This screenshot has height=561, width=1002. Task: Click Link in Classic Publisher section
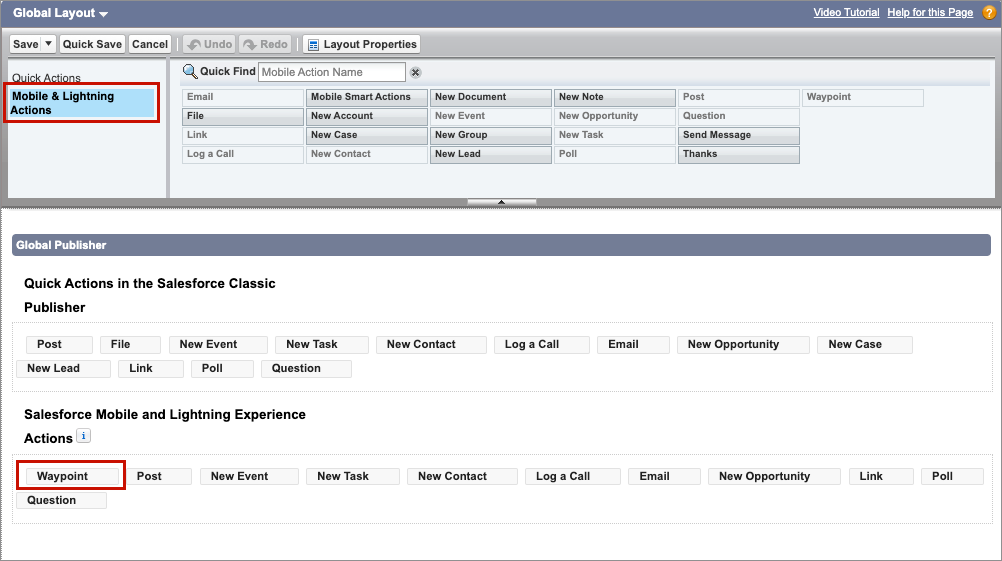pos(150,369)
